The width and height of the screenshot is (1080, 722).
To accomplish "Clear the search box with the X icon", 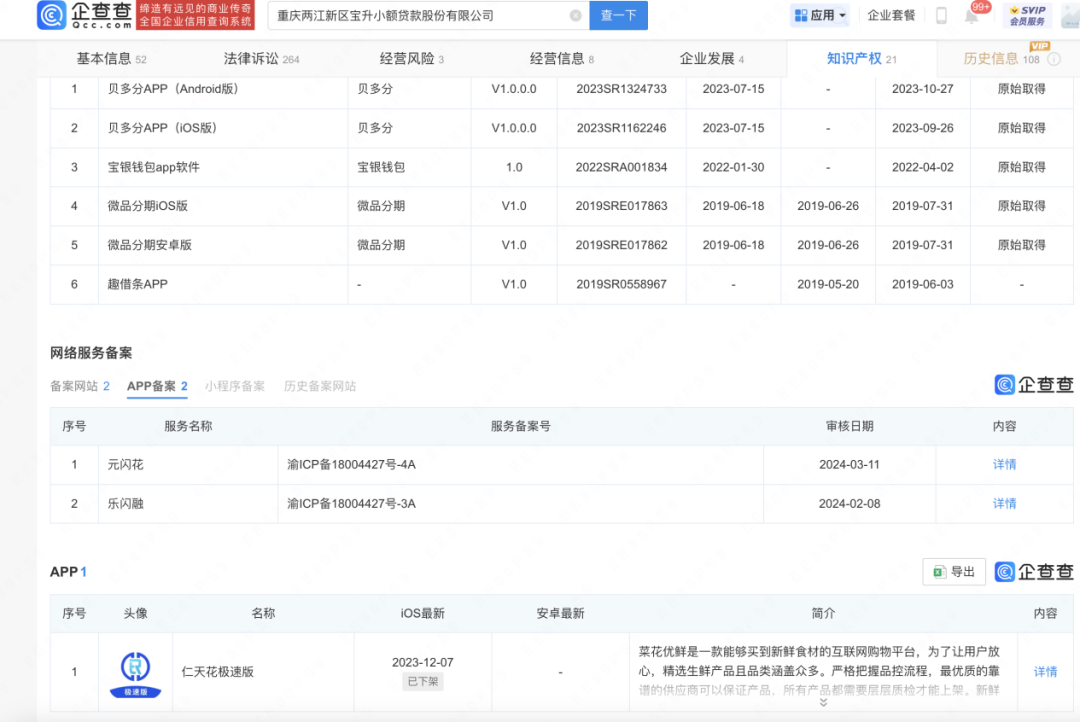I will click(x=575, y=16).
